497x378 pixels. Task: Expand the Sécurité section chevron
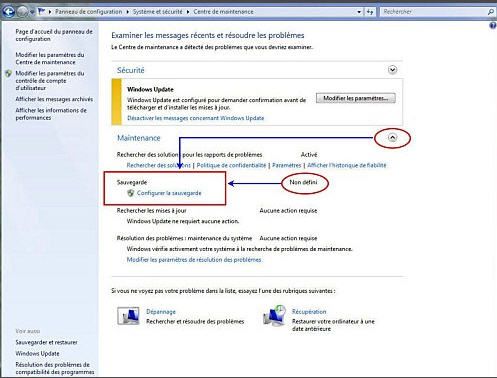[392, 70]
